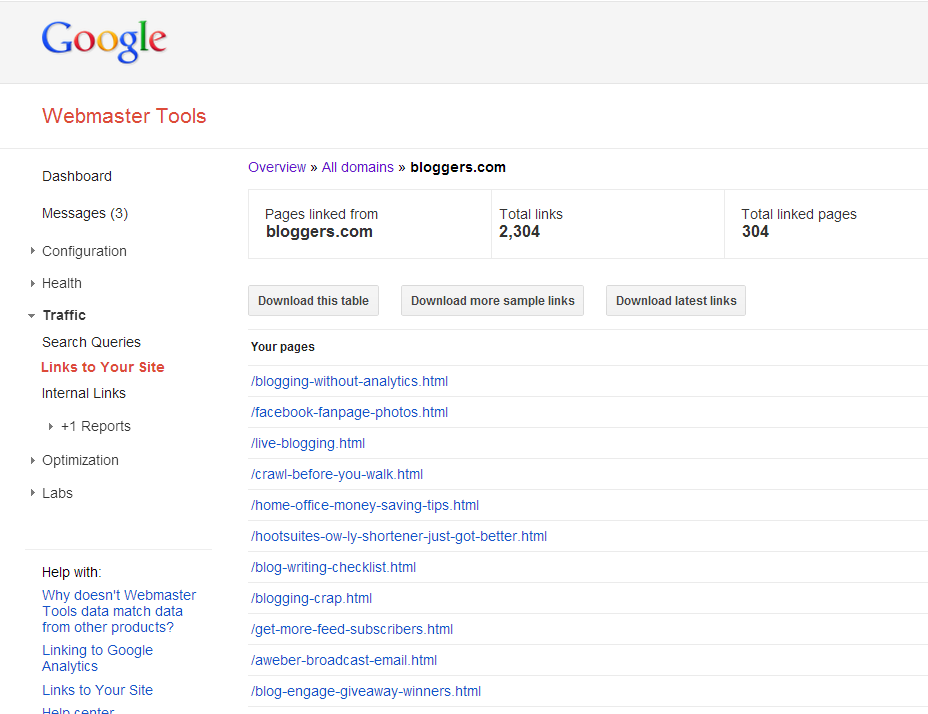Click the Download latest links button
928x714 pixels.
pyautogui.click(x=676, y=301)
